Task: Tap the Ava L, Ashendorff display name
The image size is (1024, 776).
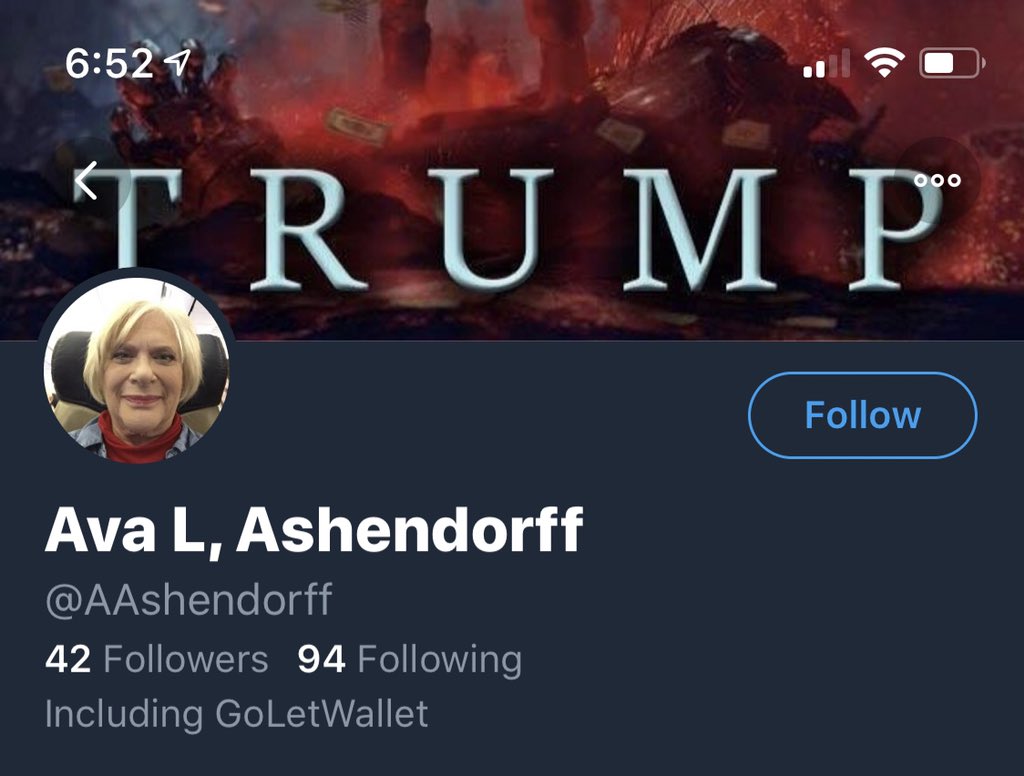Action: [x=313, y=529]
